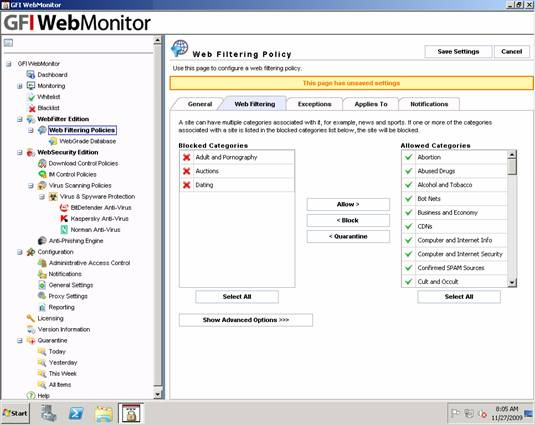Select the Blacklist red X icon
535x425 pixels.
click(x=32, y=108)
